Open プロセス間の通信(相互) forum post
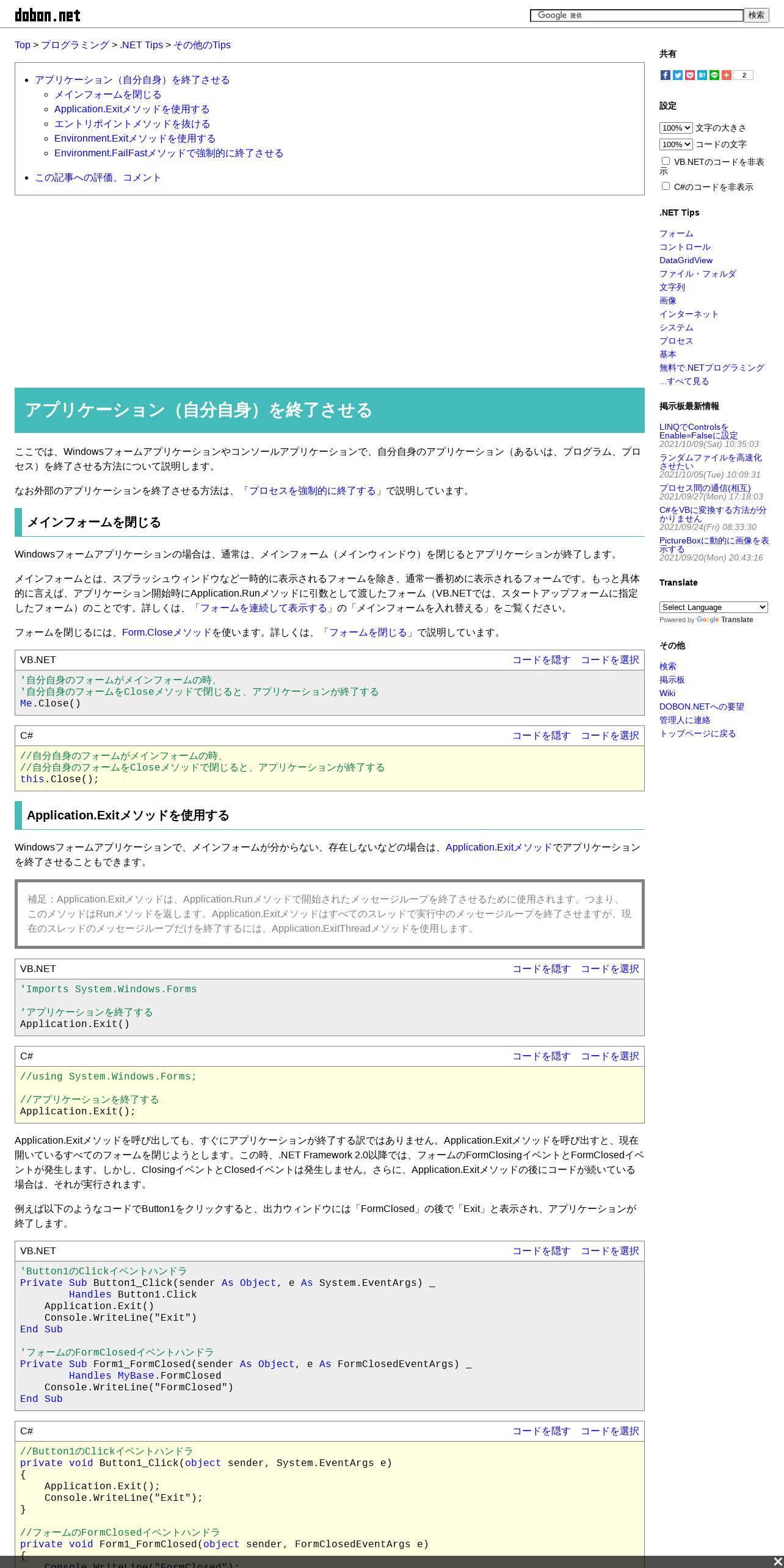Image resolution: width=784 pixels, height=1568 pixels. (705, 488)
